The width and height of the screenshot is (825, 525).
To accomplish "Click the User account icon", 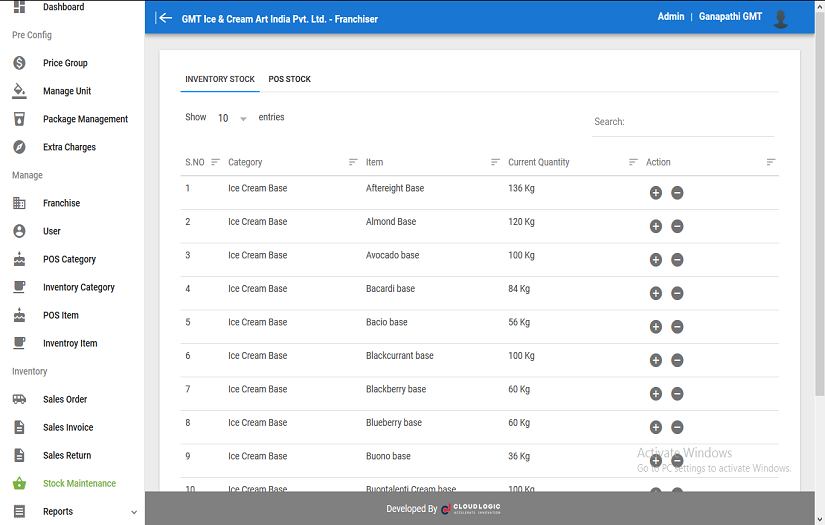I will coord(19,231).
